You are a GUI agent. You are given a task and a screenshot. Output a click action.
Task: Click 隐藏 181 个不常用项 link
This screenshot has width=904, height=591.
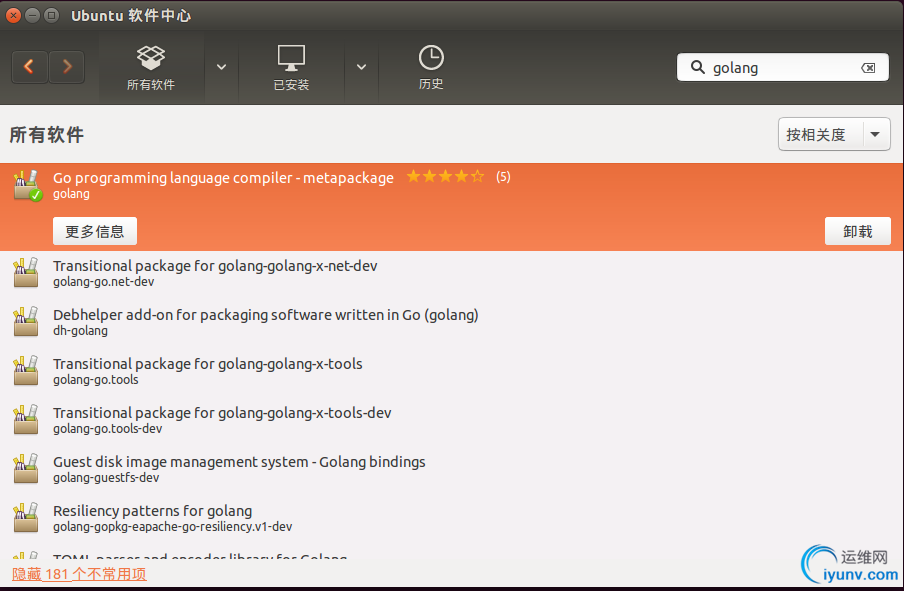coord(79,574)
